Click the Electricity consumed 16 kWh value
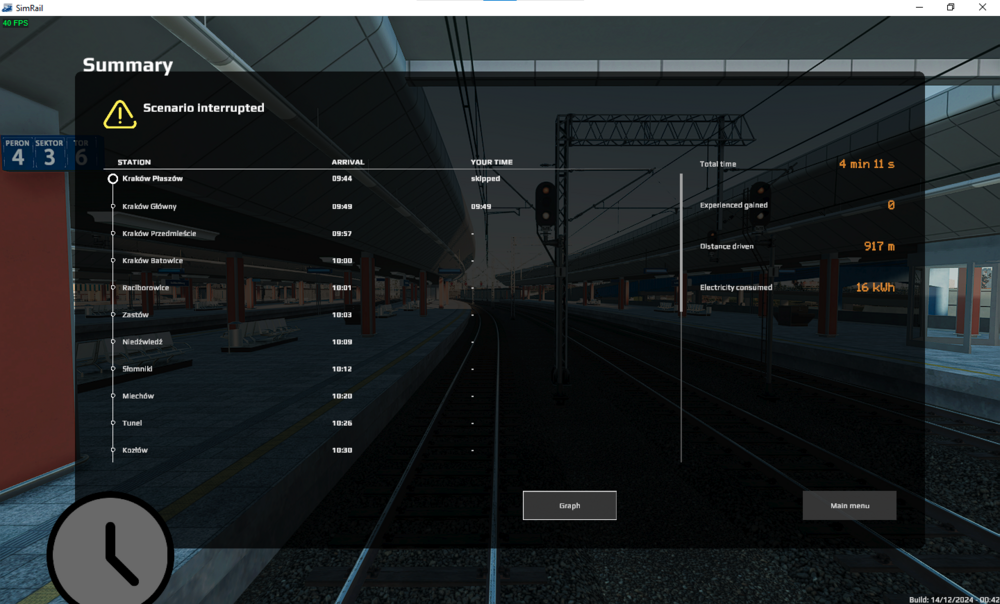Image resolution: width=1000 pixels, height=604 pixels. (874, 287)
